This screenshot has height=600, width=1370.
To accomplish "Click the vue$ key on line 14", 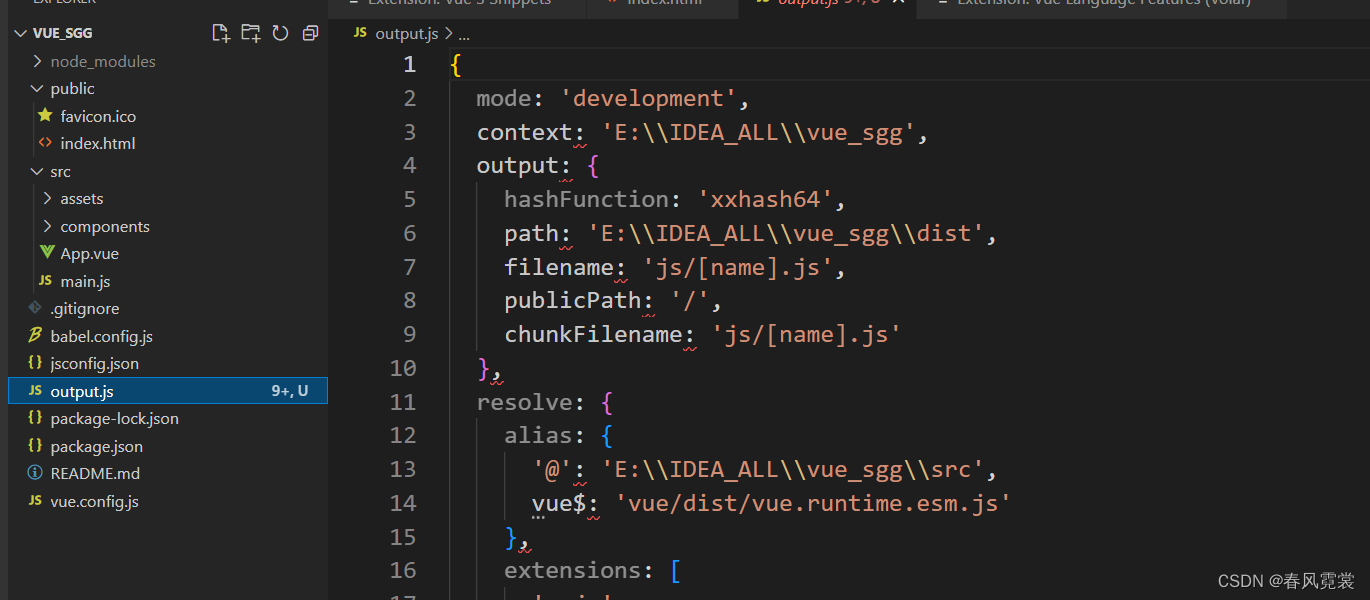I will pos(559,503).
